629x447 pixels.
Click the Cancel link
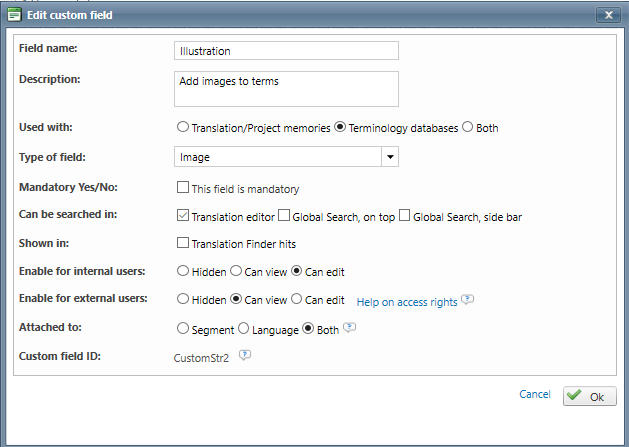click(535, 395)
